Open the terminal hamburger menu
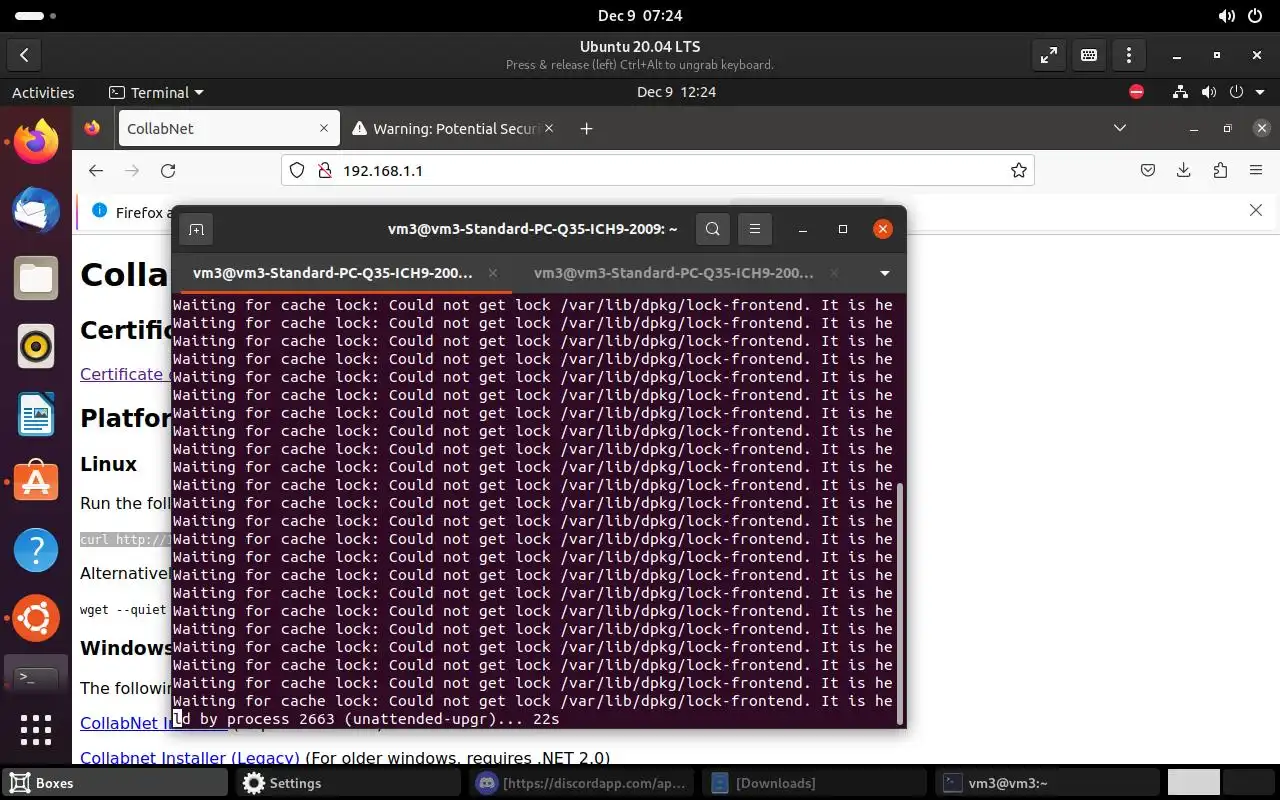 (x=755, y=229)
